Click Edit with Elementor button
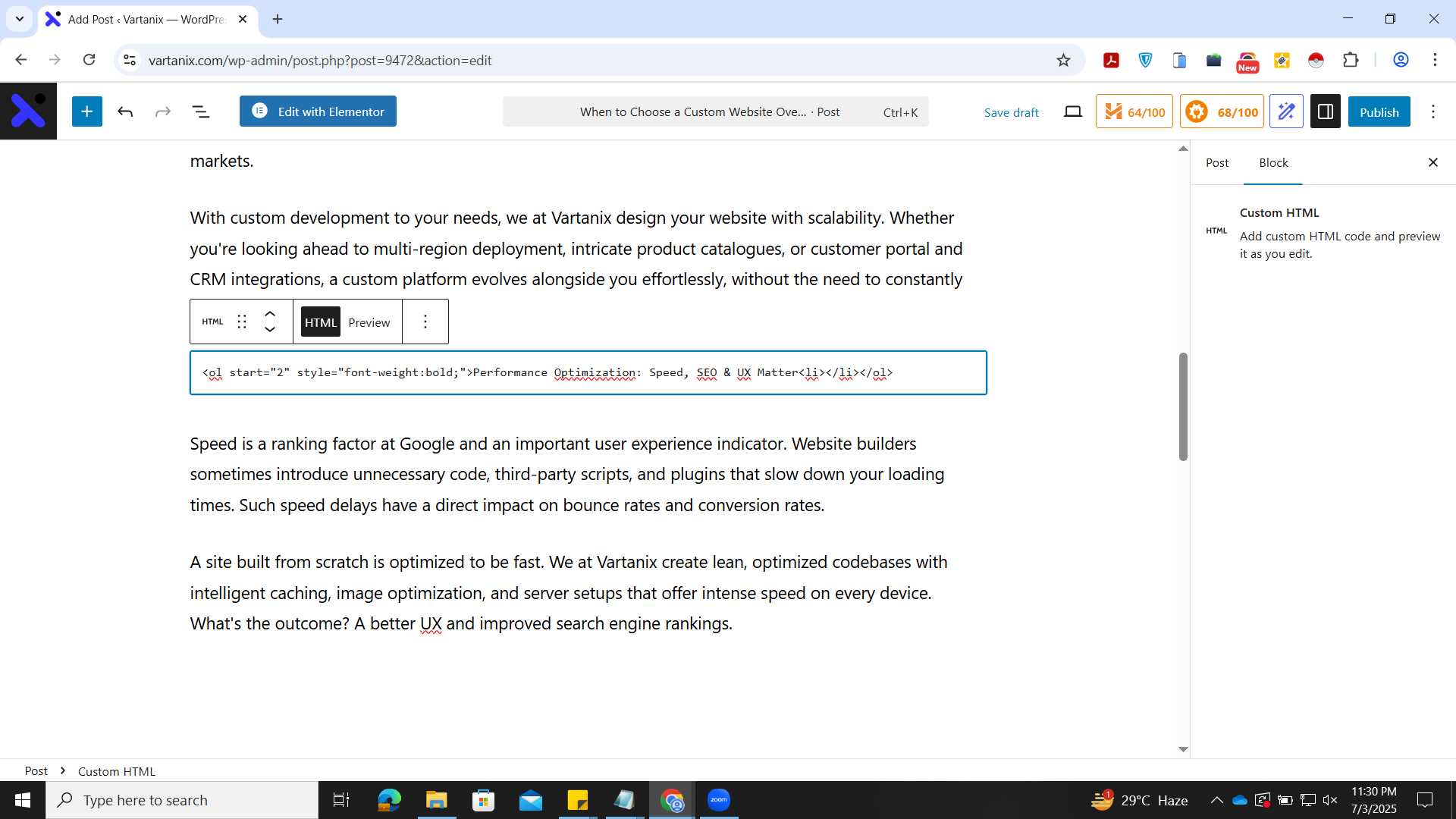Image resolution: width=1456 pixels, height=819 pixels. [x=318, y=111]
